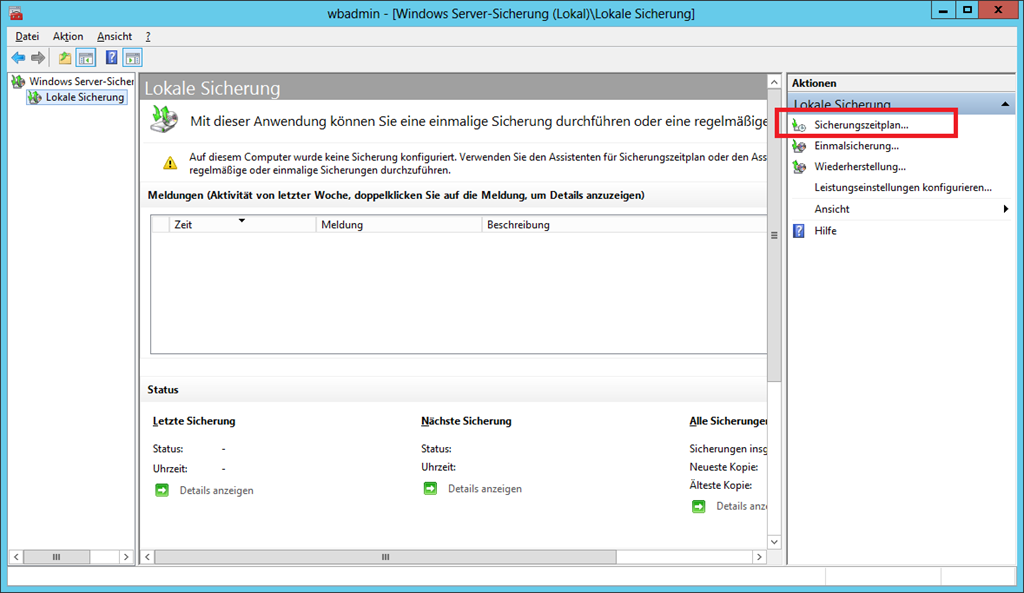
Task: Click Details anzeigen under Letzte Sicherung
Action: (216, 490)
